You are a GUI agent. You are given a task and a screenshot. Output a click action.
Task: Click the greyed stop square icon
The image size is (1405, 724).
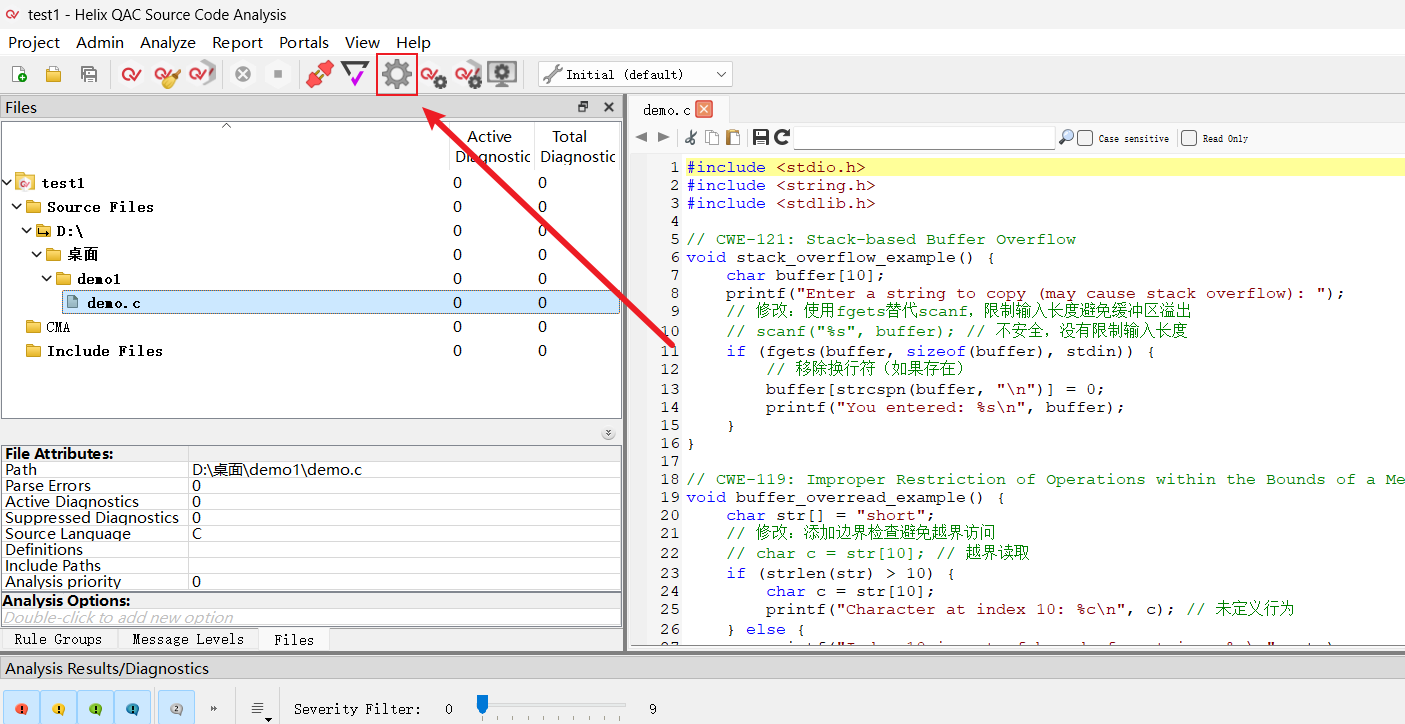coord(278,74)
